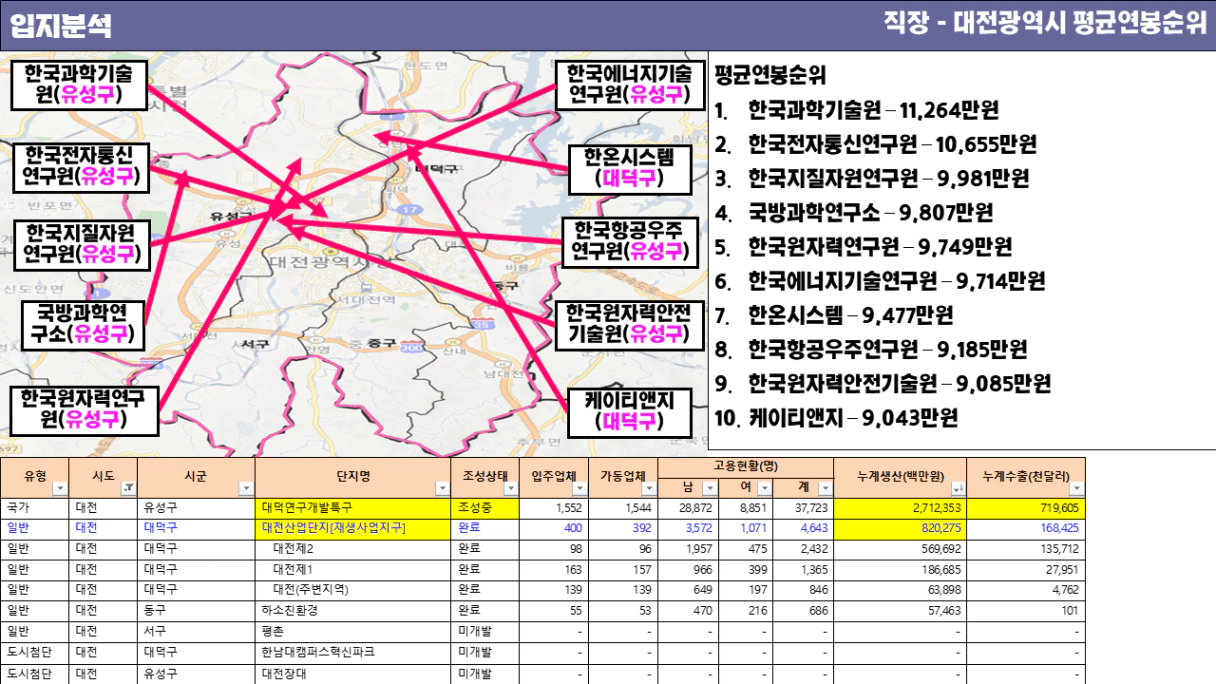Select the 37,723 total employment cell
The width and height of the screenshot is (1216, 684).
click(805, 508)
